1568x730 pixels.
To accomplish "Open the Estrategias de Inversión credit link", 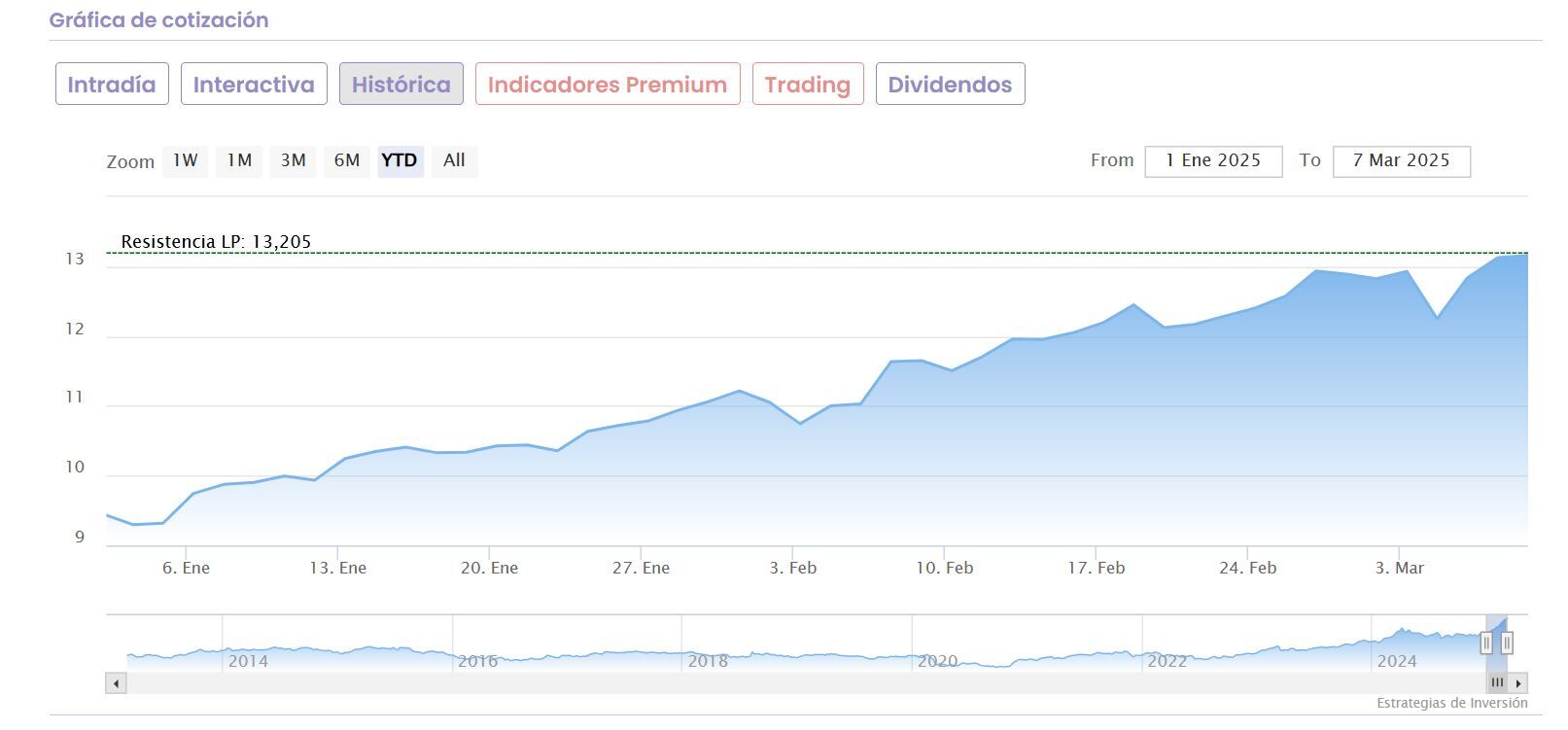I will pos(1451,703).
